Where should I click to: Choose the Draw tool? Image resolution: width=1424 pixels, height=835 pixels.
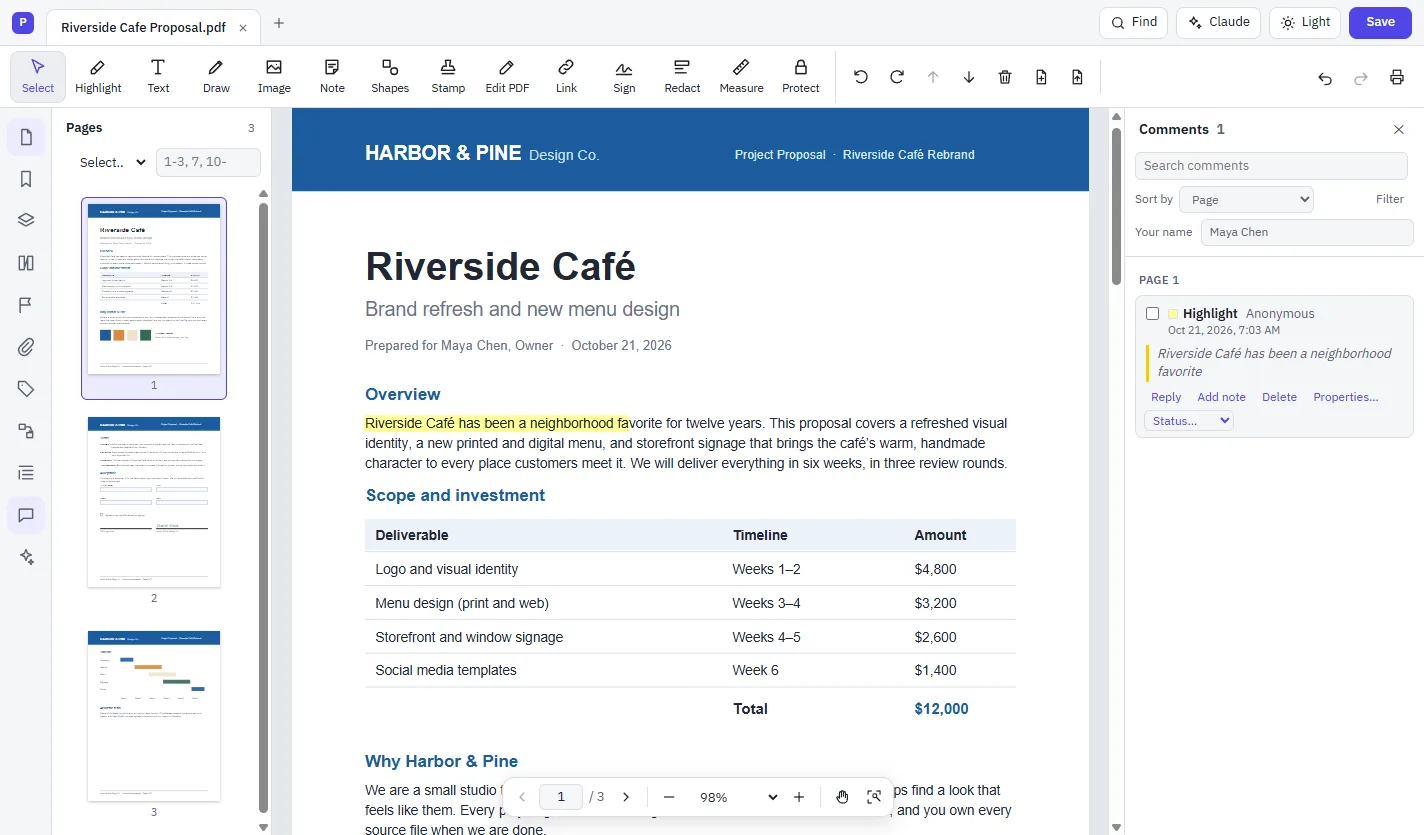pos(216,77)
